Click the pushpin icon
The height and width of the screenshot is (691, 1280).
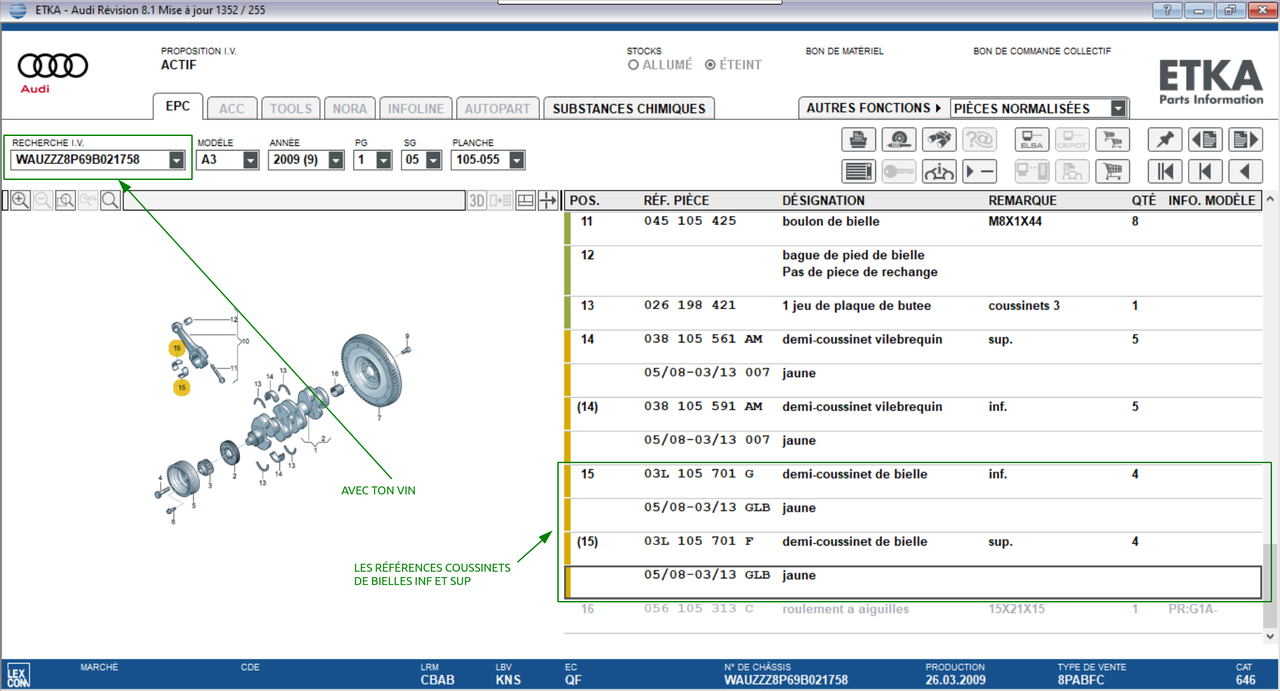[1165, 140]
